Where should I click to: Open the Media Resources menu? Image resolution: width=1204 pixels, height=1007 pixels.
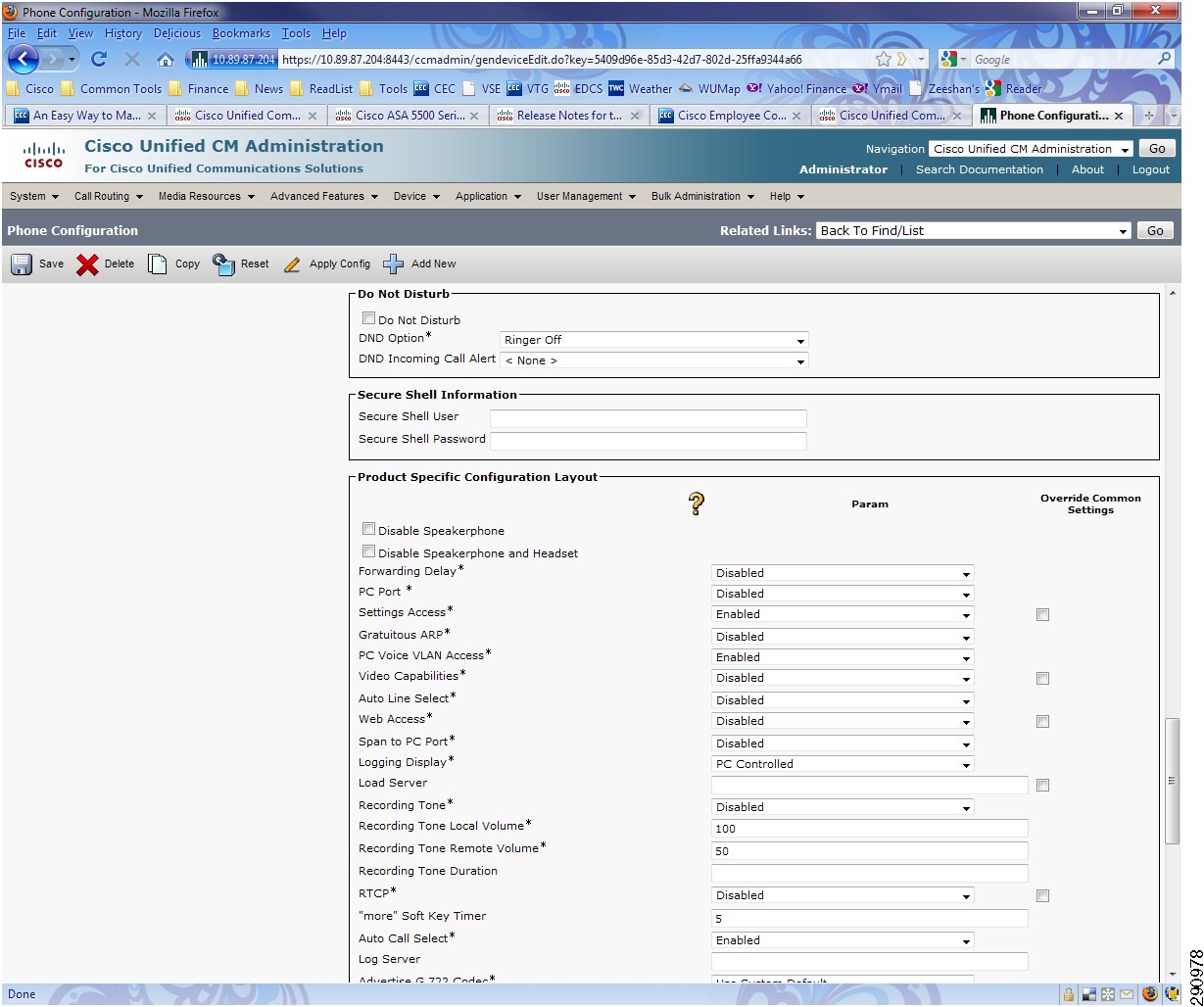tap(207, 196)
